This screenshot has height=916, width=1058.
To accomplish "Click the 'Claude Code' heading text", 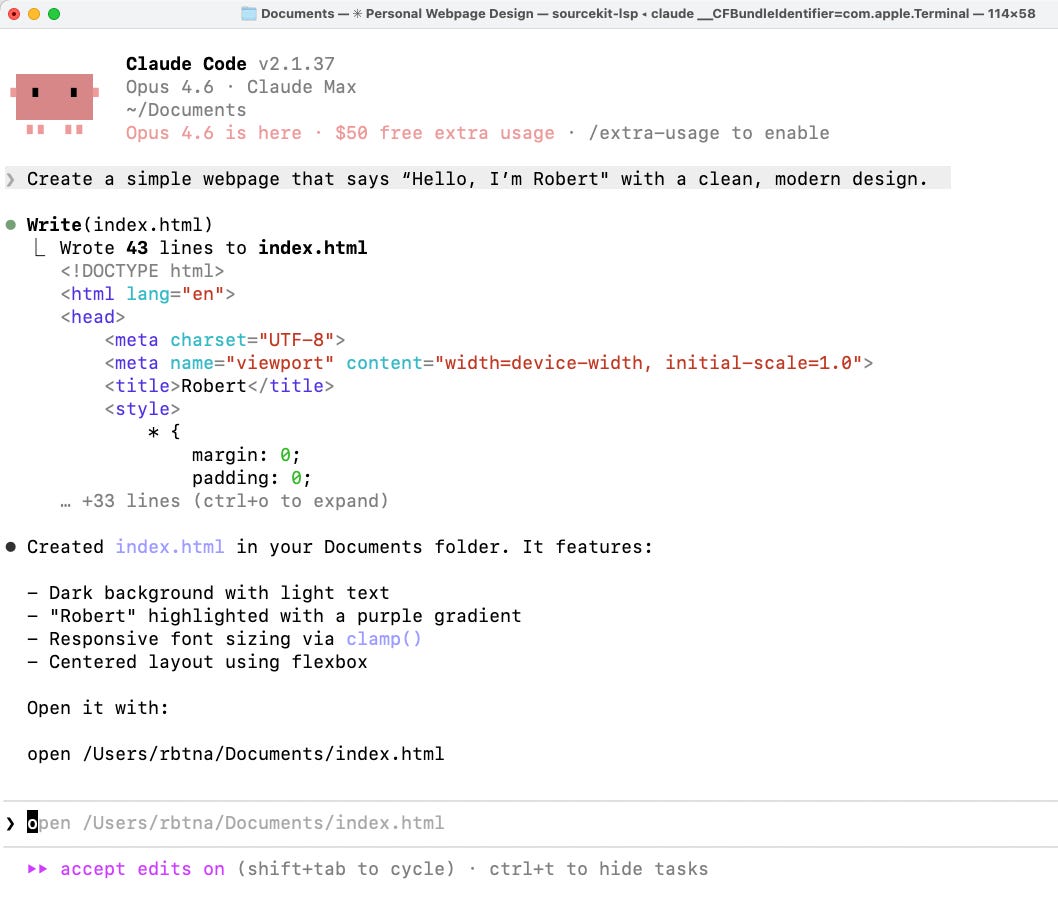I will click(186, 64).
